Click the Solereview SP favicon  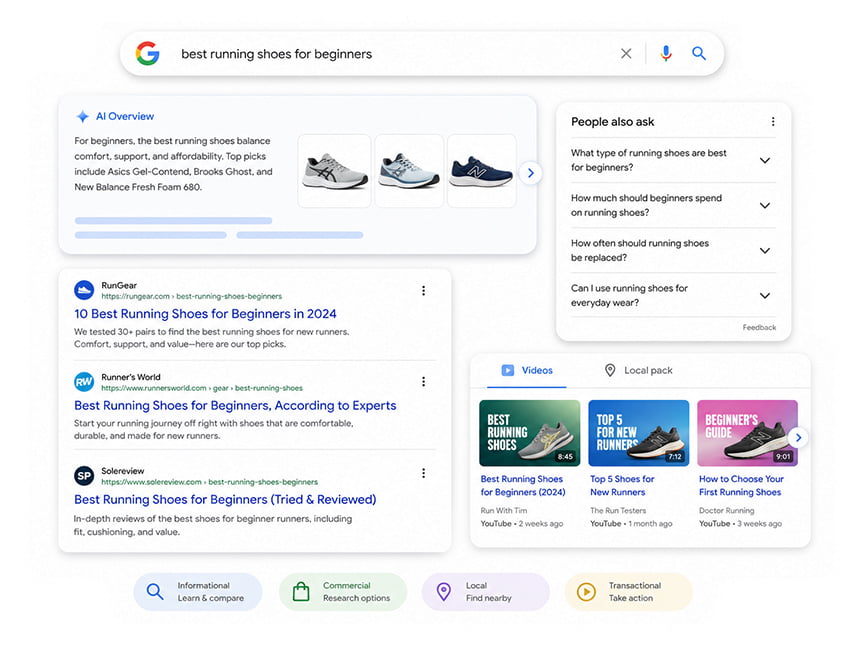[84, 476]
